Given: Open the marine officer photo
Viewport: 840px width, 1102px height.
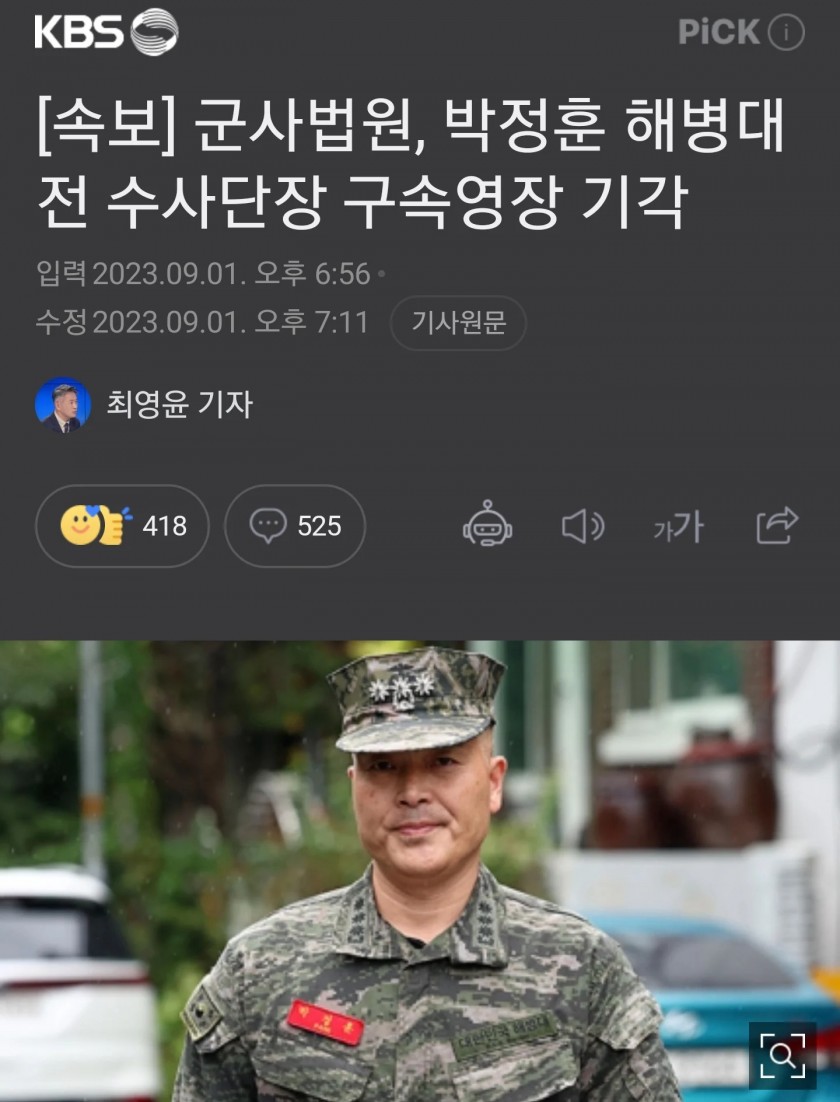Looking at the screenshot, I should tap(420, 871).
